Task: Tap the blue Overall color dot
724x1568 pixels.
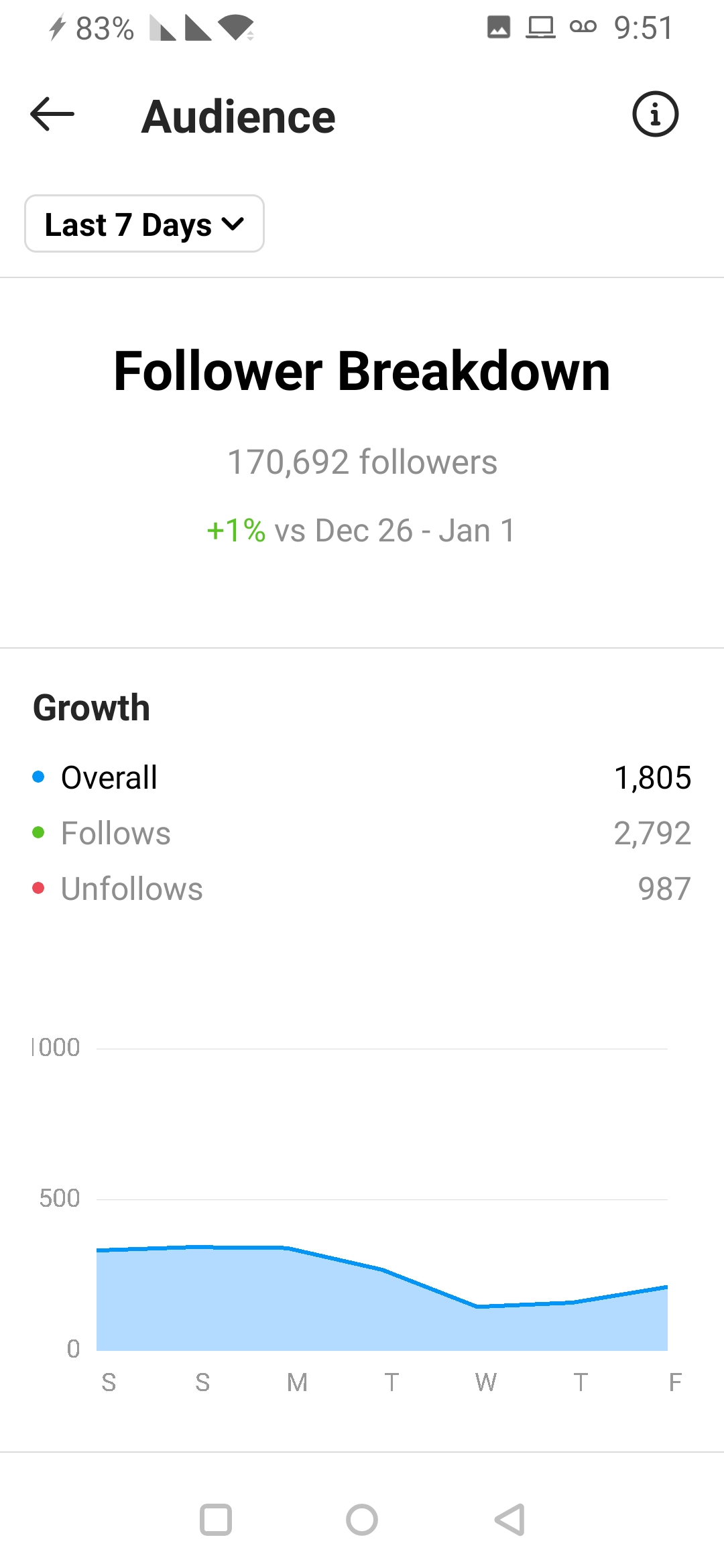Action: (38, 777)
